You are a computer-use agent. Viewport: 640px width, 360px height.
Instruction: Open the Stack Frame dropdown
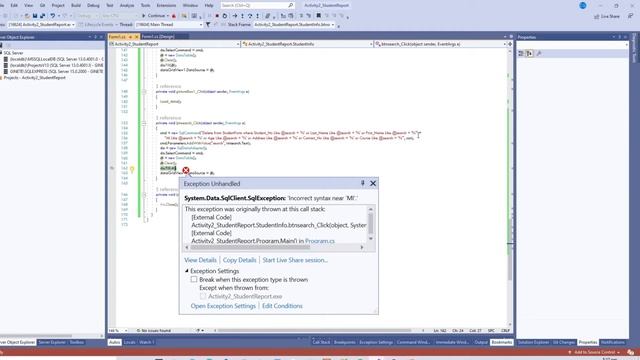pyautogui.click(x=294, y=25)
